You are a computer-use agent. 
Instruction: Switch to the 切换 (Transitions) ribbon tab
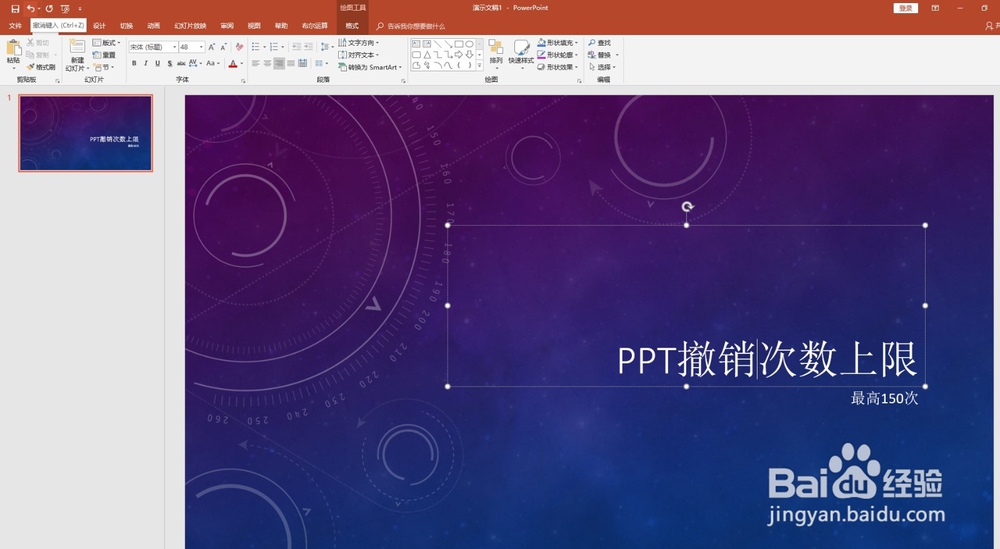pos(126,26)
